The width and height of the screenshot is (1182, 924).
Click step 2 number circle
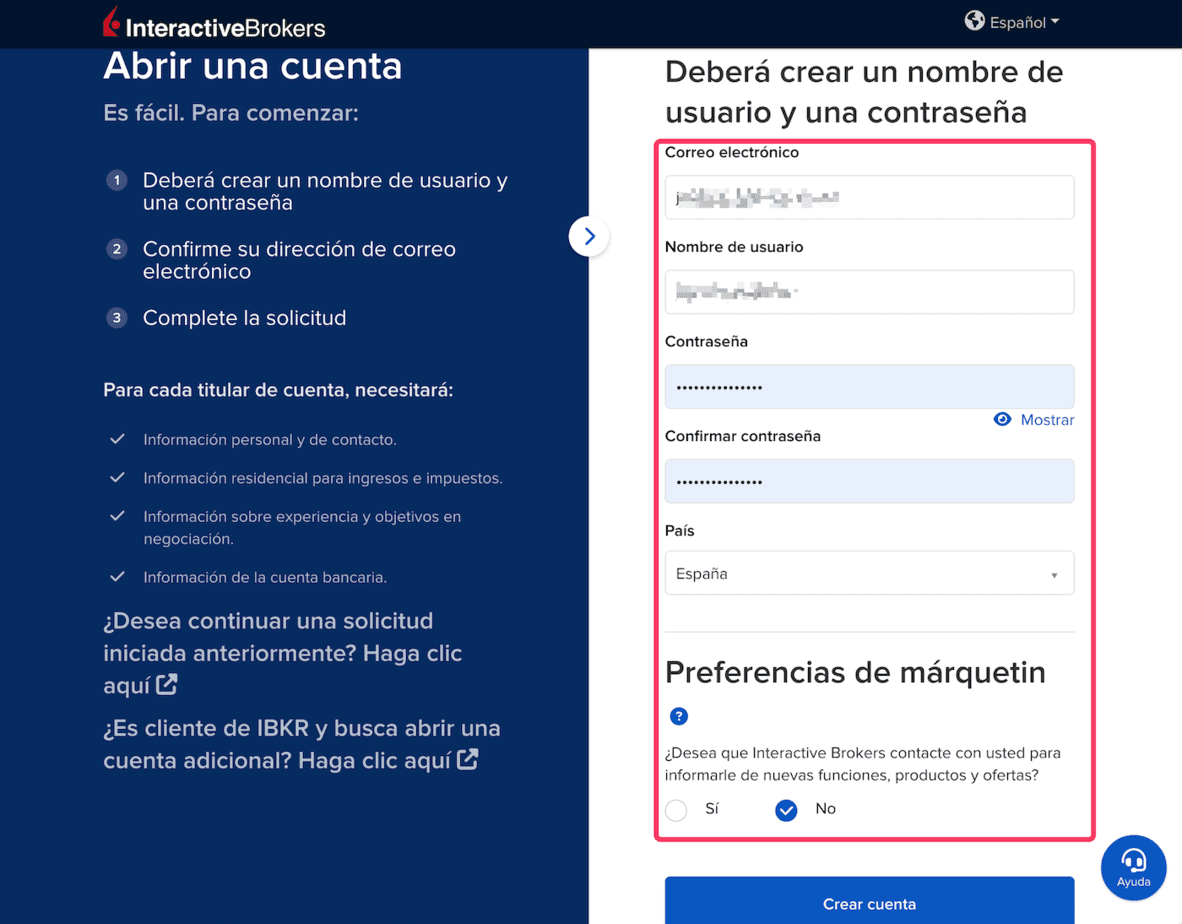click(116, 249)
